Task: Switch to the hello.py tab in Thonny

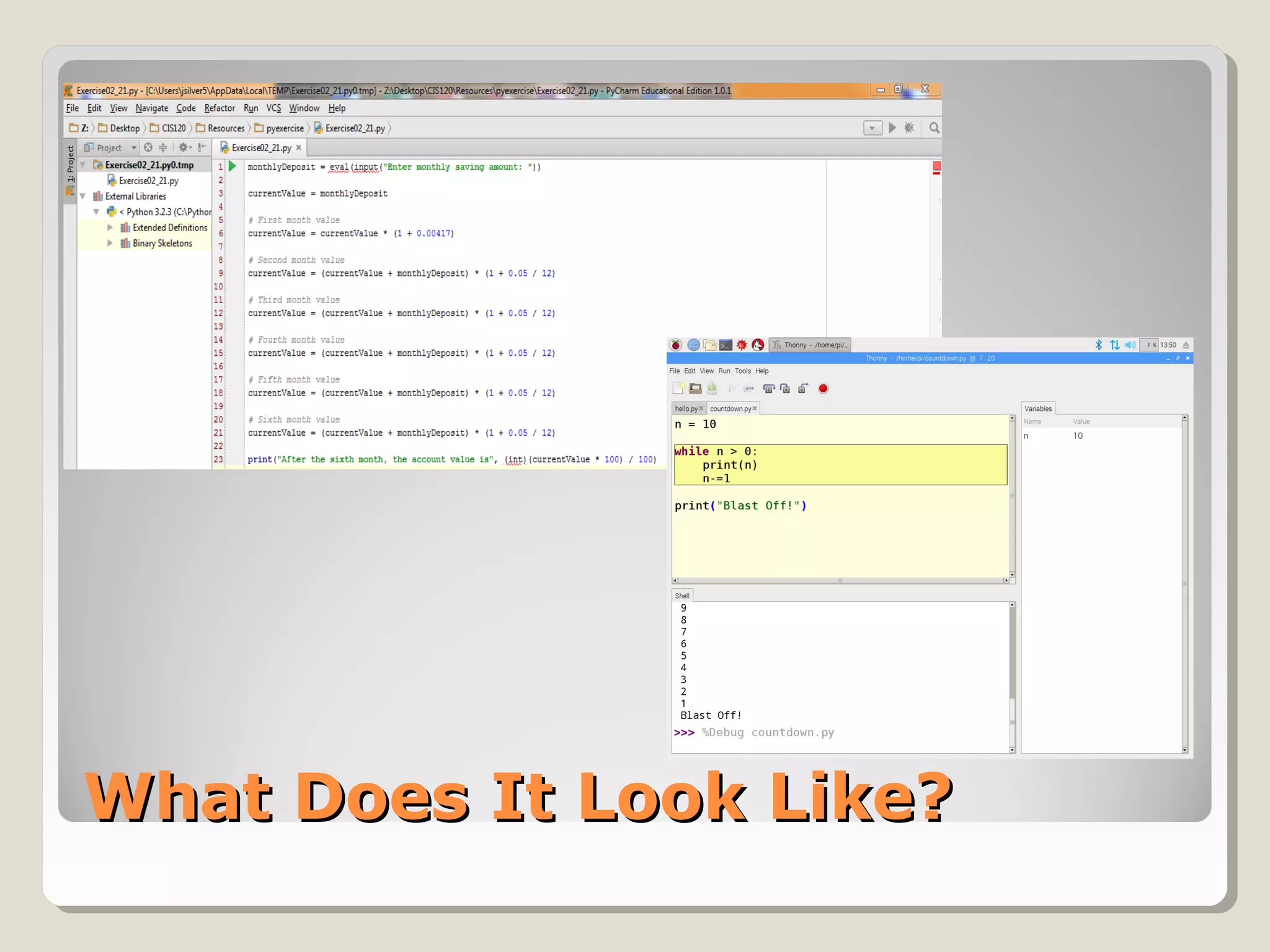Action: point(686,408)
